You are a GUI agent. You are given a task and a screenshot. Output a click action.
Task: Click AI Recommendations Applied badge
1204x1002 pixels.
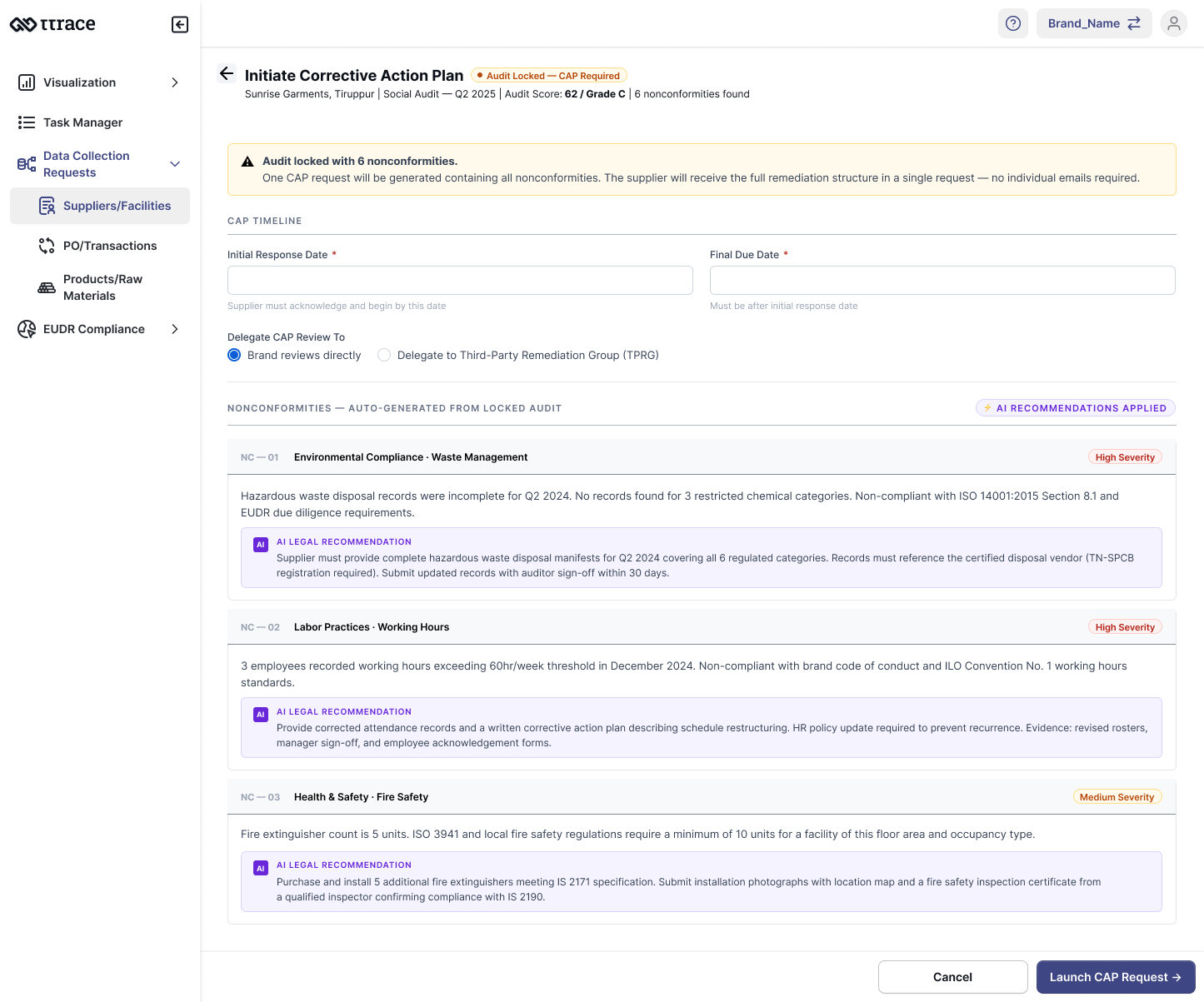[x=1076, y=408]
